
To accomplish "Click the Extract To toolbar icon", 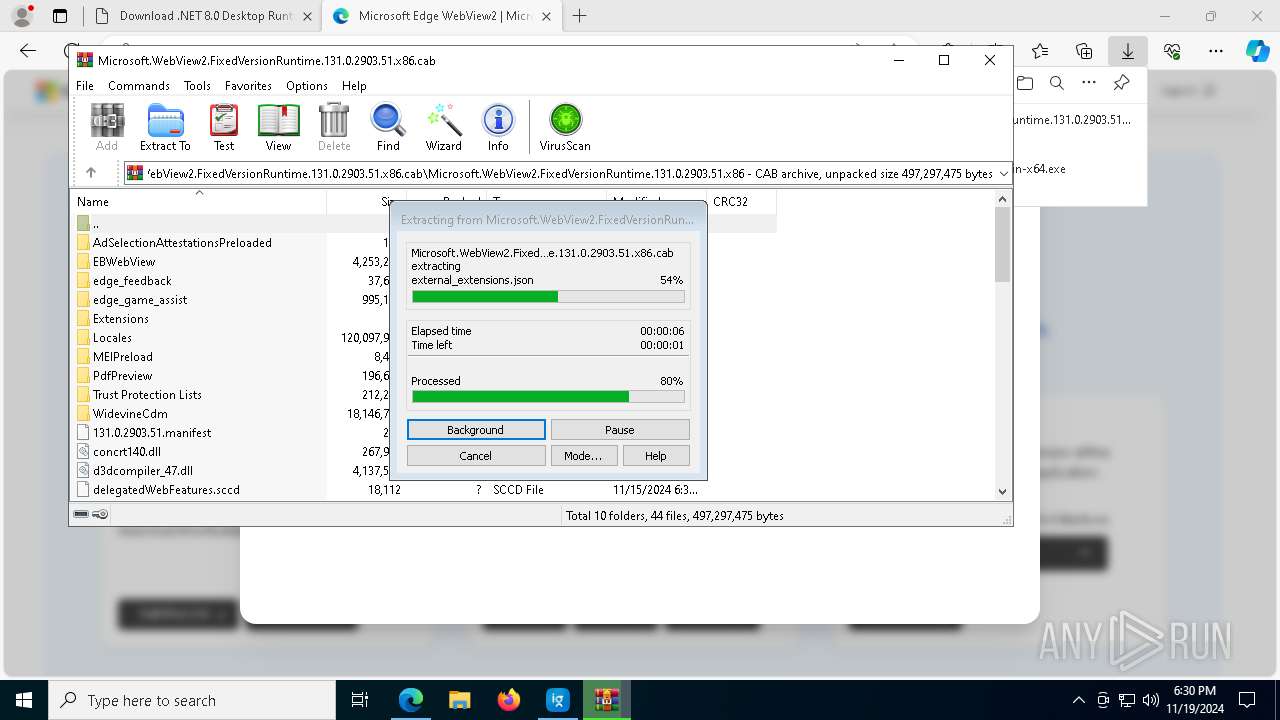I will [x=165, y=127].
